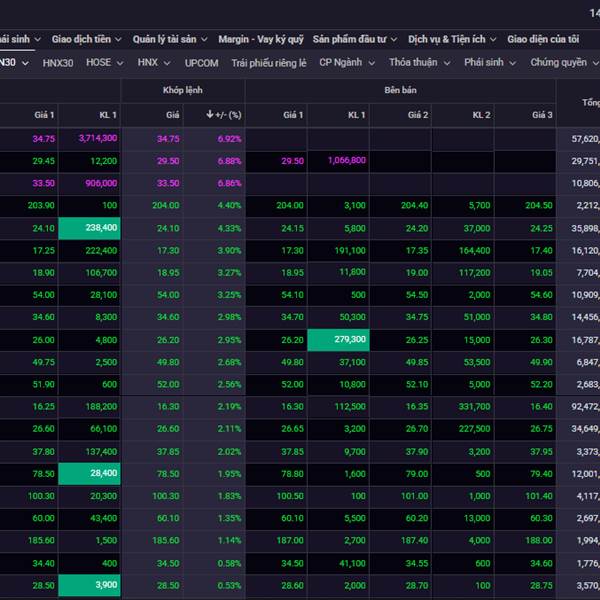Expand the Quản lý tài sản menu

click(168, 39)
